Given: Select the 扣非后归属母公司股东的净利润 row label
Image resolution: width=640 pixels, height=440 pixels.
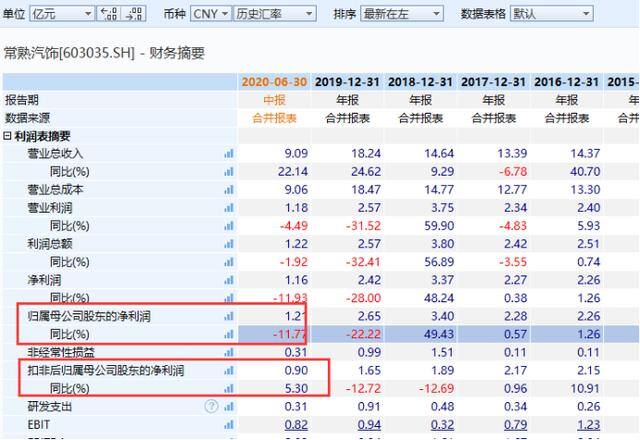Looking at the screenshot, I should click(106, 370).
